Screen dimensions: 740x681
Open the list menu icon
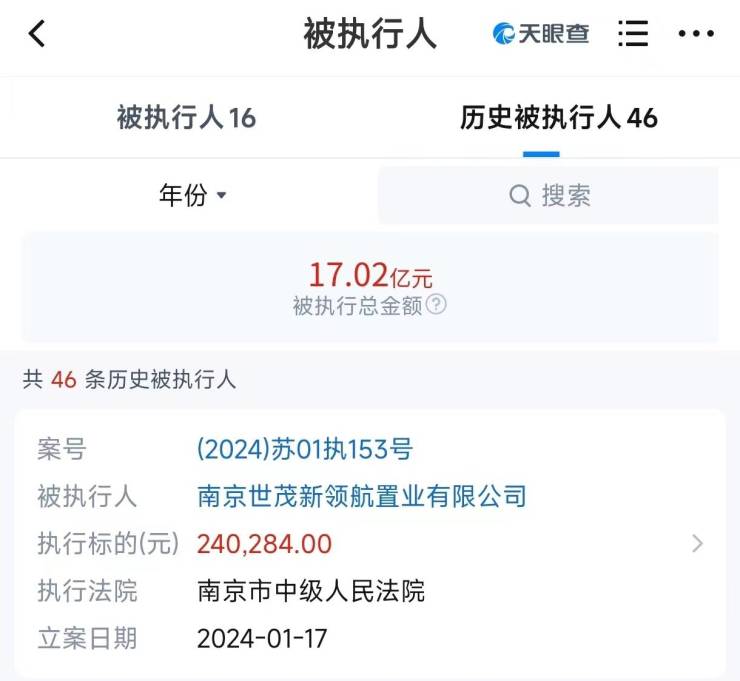point(633,34)
